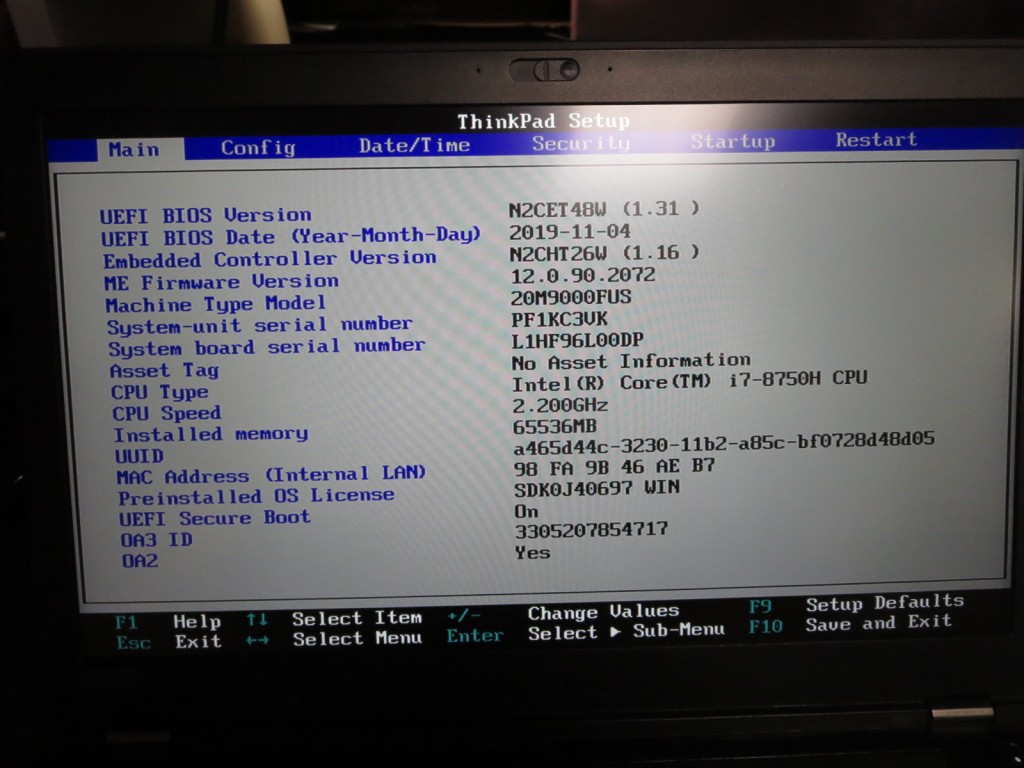The height and width of the screenshot is (768, 1024).
Task: Click System board serial number label
Action: pos(266,347)
